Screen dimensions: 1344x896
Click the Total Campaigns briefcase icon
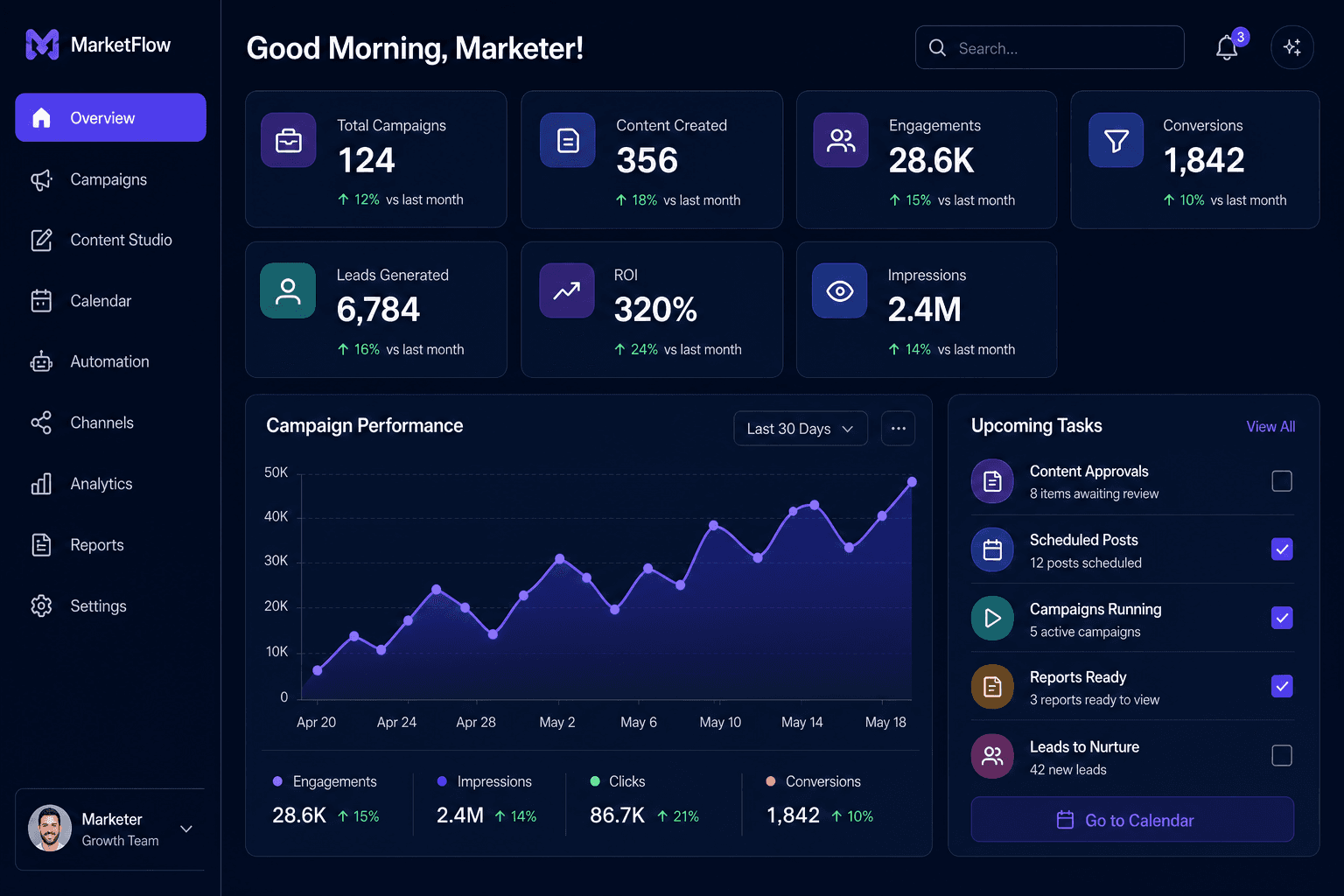click(289, 140)
